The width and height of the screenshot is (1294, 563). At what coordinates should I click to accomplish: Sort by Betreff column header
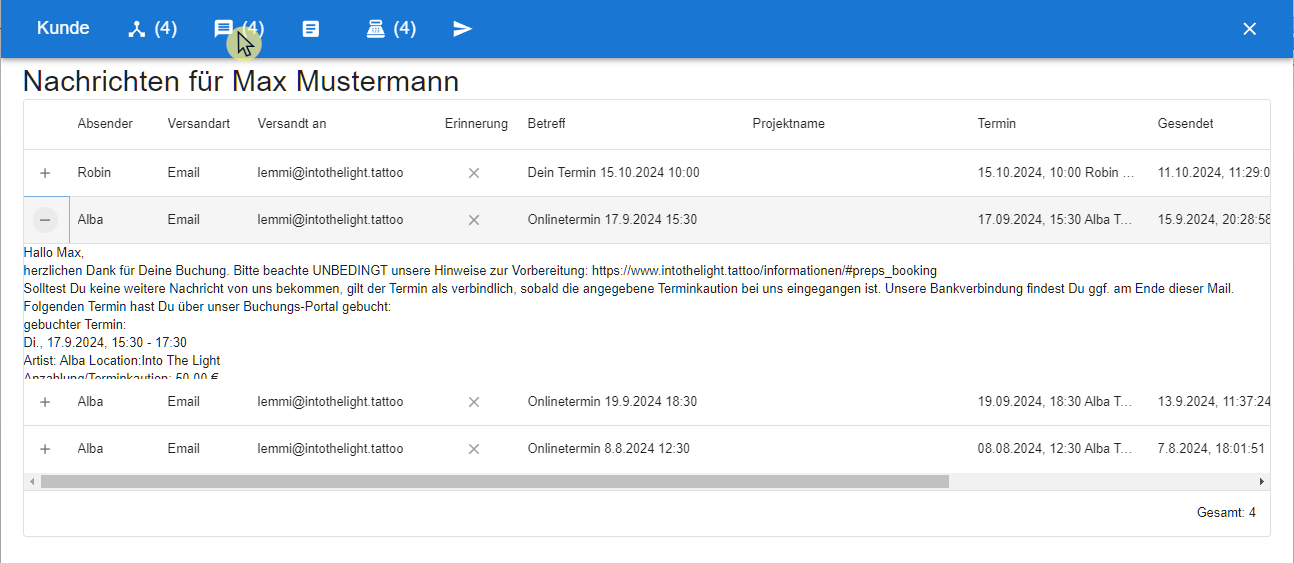pyautogui.click(x=547, y=124)
